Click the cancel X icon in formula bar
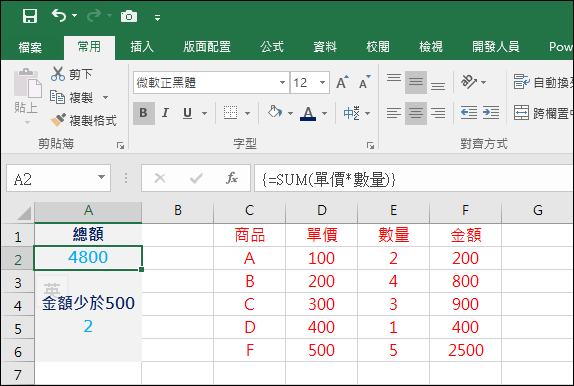The width and height of the screenshot is (574, 386). coord(160,179)
